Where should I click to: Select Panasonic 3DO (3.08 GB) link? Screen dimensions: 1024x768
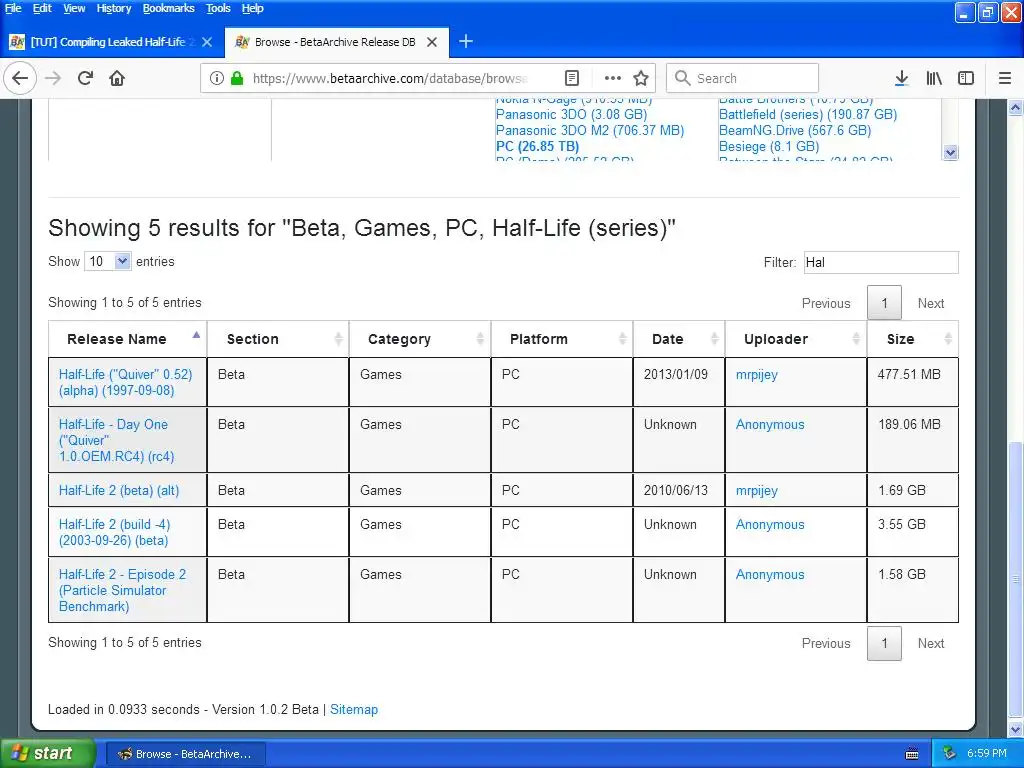point(571,114)
